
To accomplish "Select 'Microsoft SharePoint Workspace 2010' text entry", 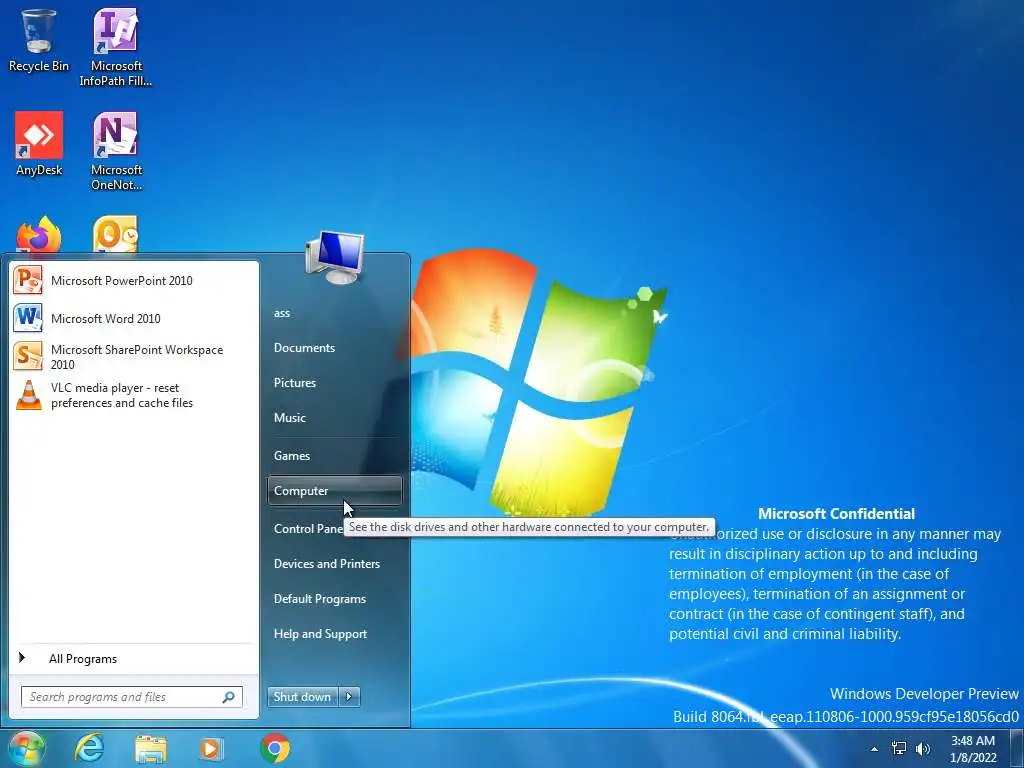I will (136, 357).
